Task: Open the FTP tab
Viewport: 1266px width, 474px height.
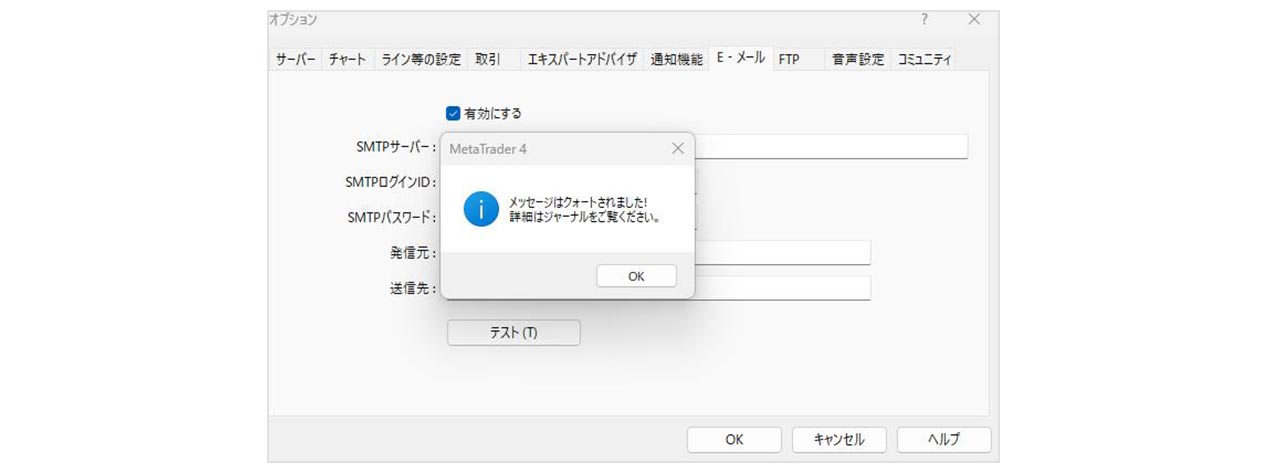Action: (789, 60)
